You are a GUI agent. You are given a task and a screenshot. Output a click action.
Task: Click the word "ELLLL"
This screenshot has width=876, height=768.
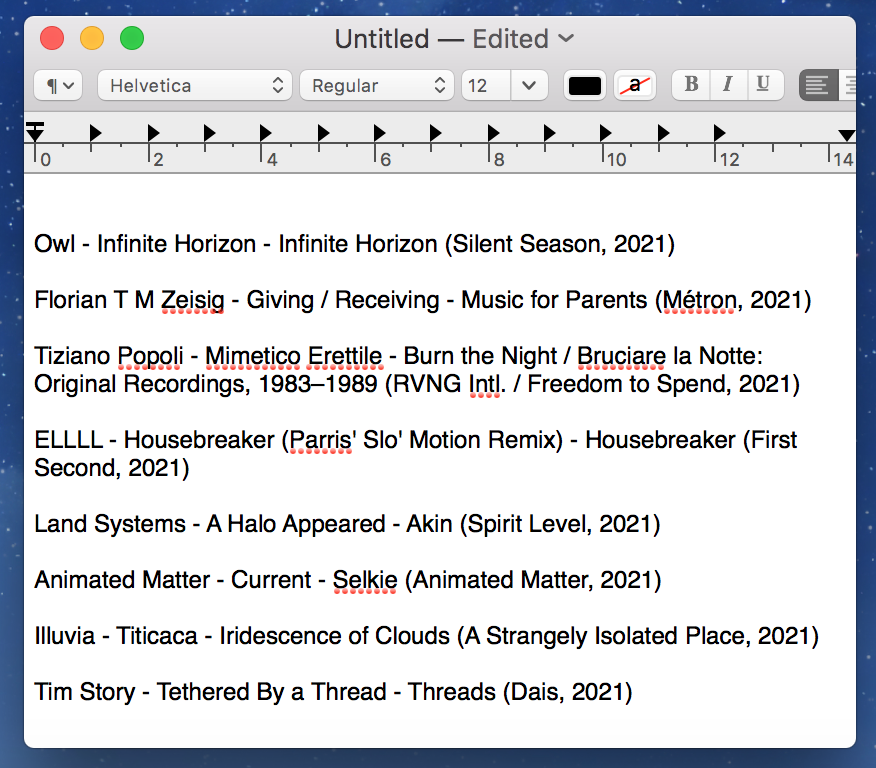point(69,440)
